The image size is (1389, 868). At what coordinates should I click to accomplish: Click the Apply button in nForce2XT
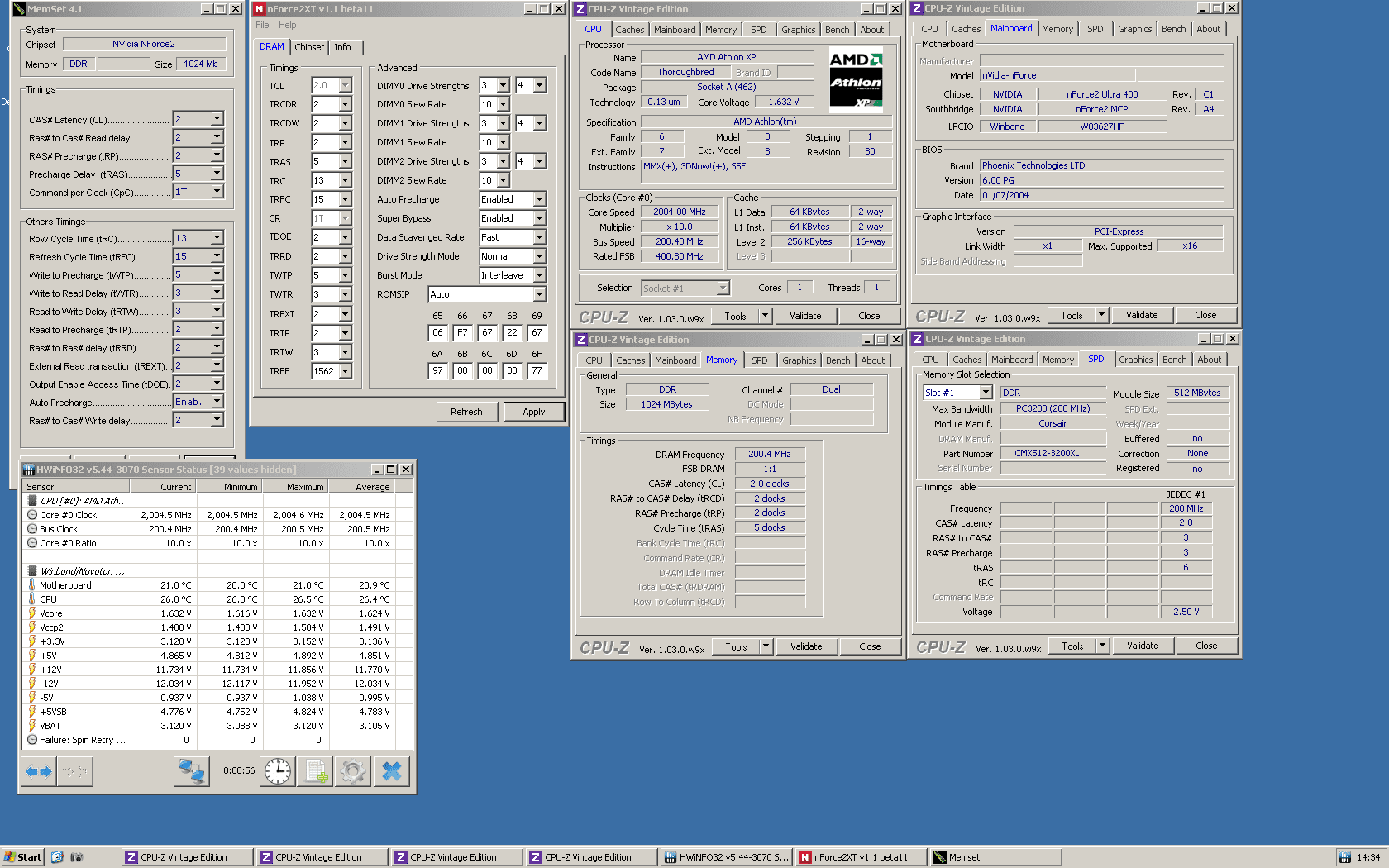pyautogui.click(x=533, y=412)
